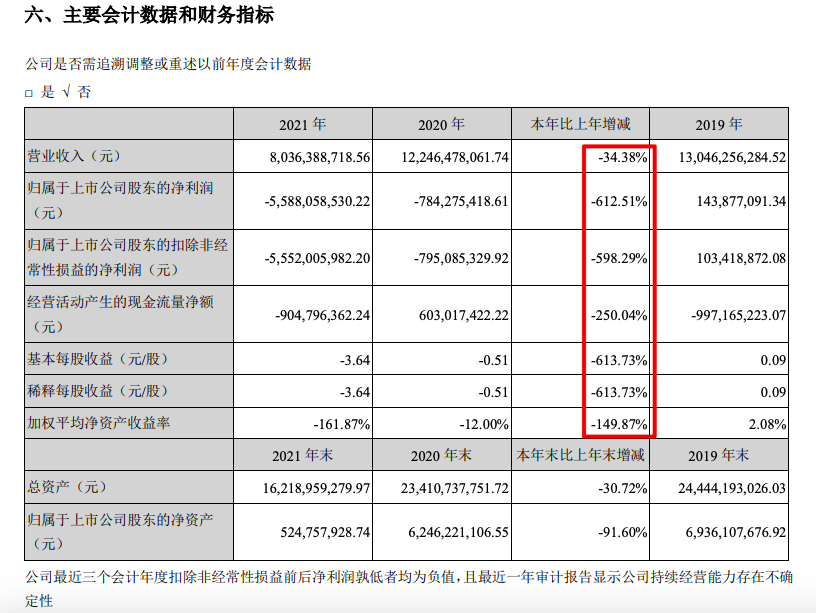Viewport: 816px width, 613px height.
Task: Click value 13,046,256,284.52
Action: pos(732,157)
